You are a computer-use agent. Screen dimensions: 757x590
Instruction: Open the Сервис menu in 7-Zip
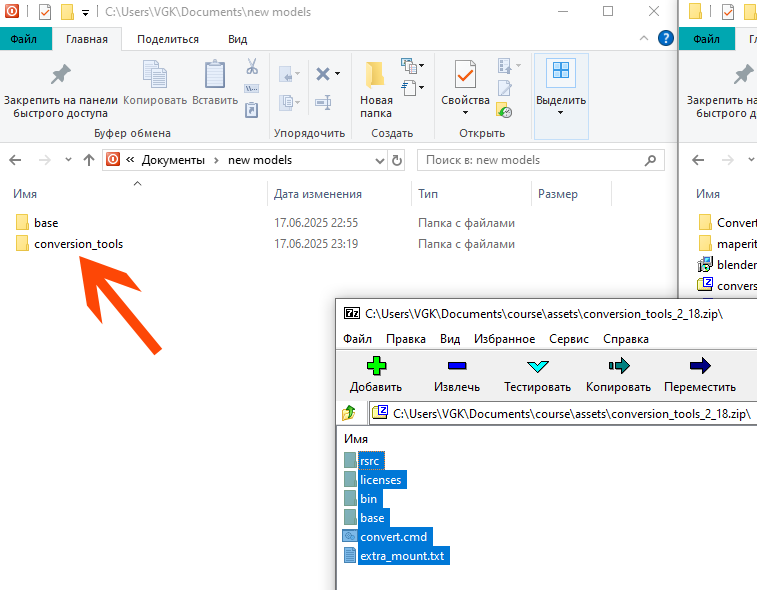click(568, 339)
